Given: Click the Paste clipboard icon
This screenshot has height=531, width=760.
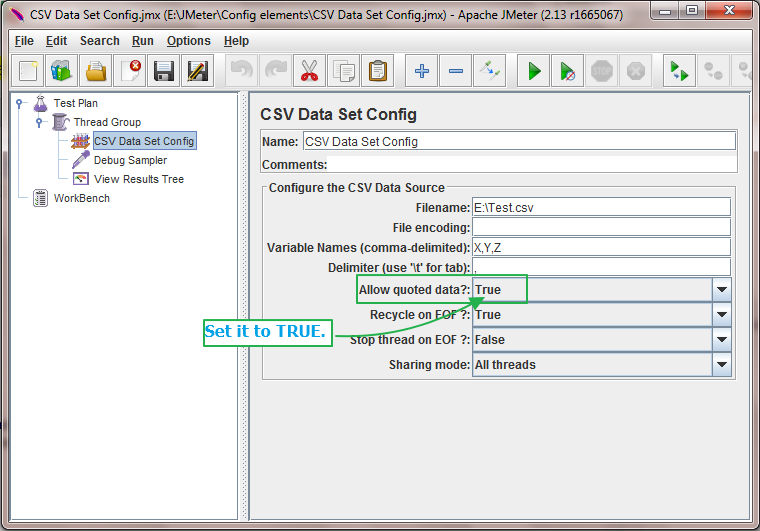Looking at the screenshot, I should click(x=378, y=71).
